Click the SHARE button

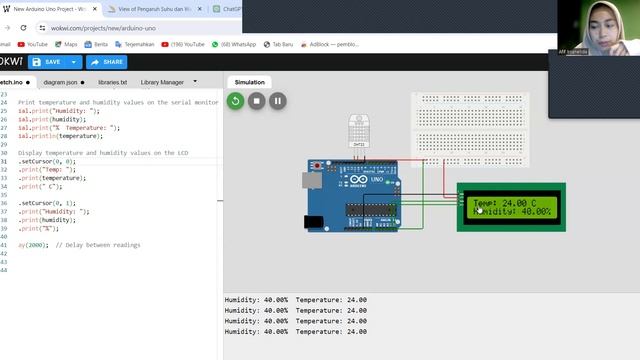coord(107,62)
